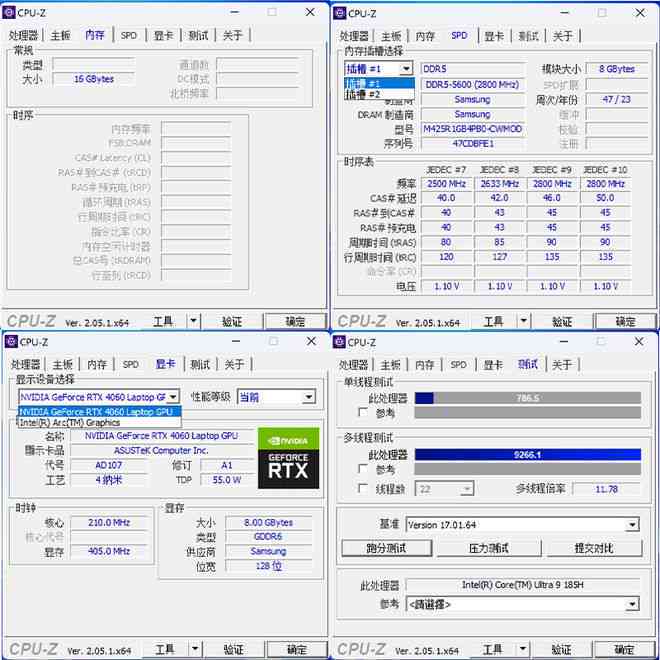Image resolution: width=660 pixels, height=660 pixels.
Task: Expand 工具 arrow in the SPD window
Action: (x=523, y=322)
